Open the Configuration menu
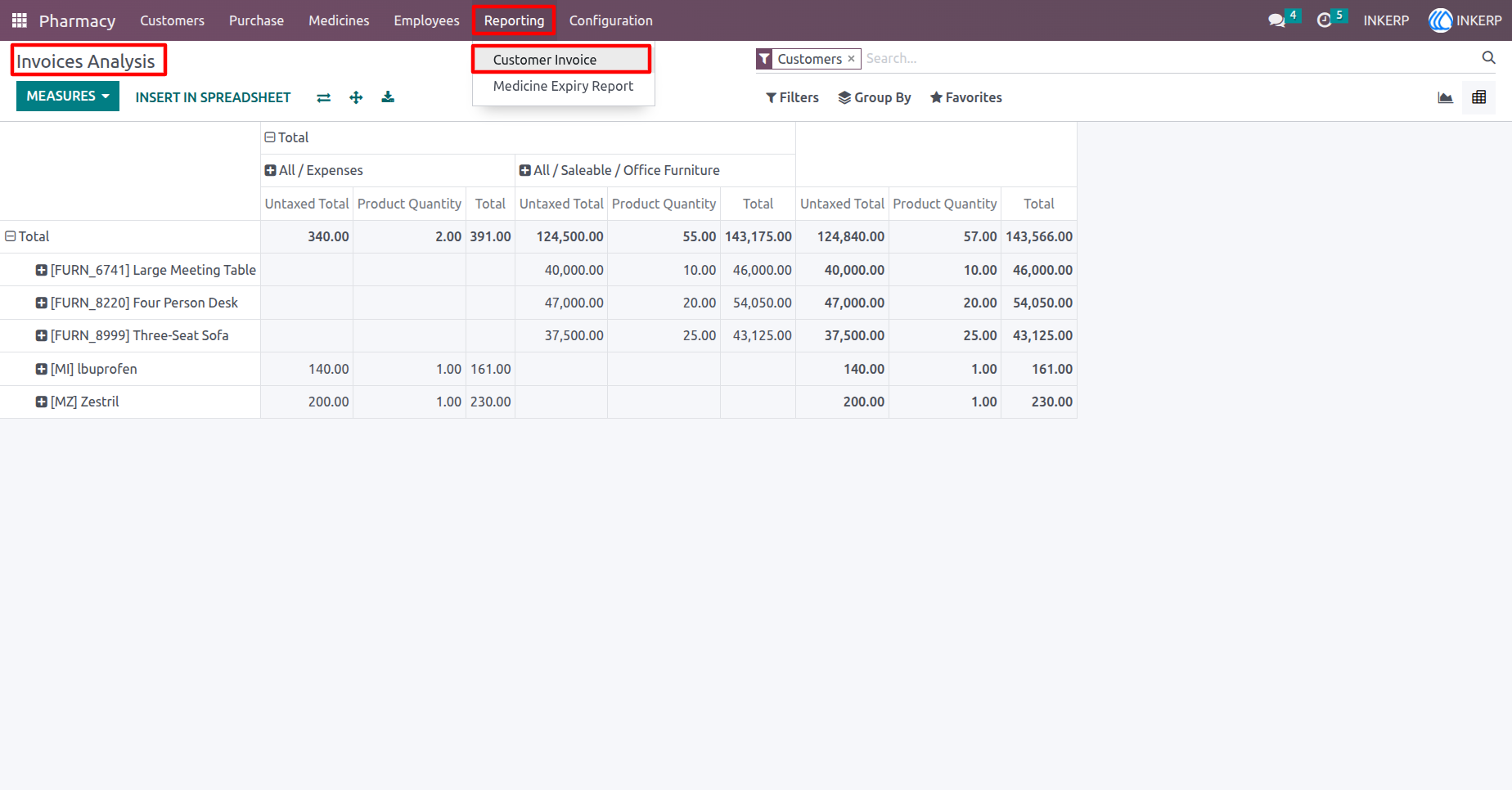The width and height of the screenshot is (1512, 790). [x=611, y=20]
